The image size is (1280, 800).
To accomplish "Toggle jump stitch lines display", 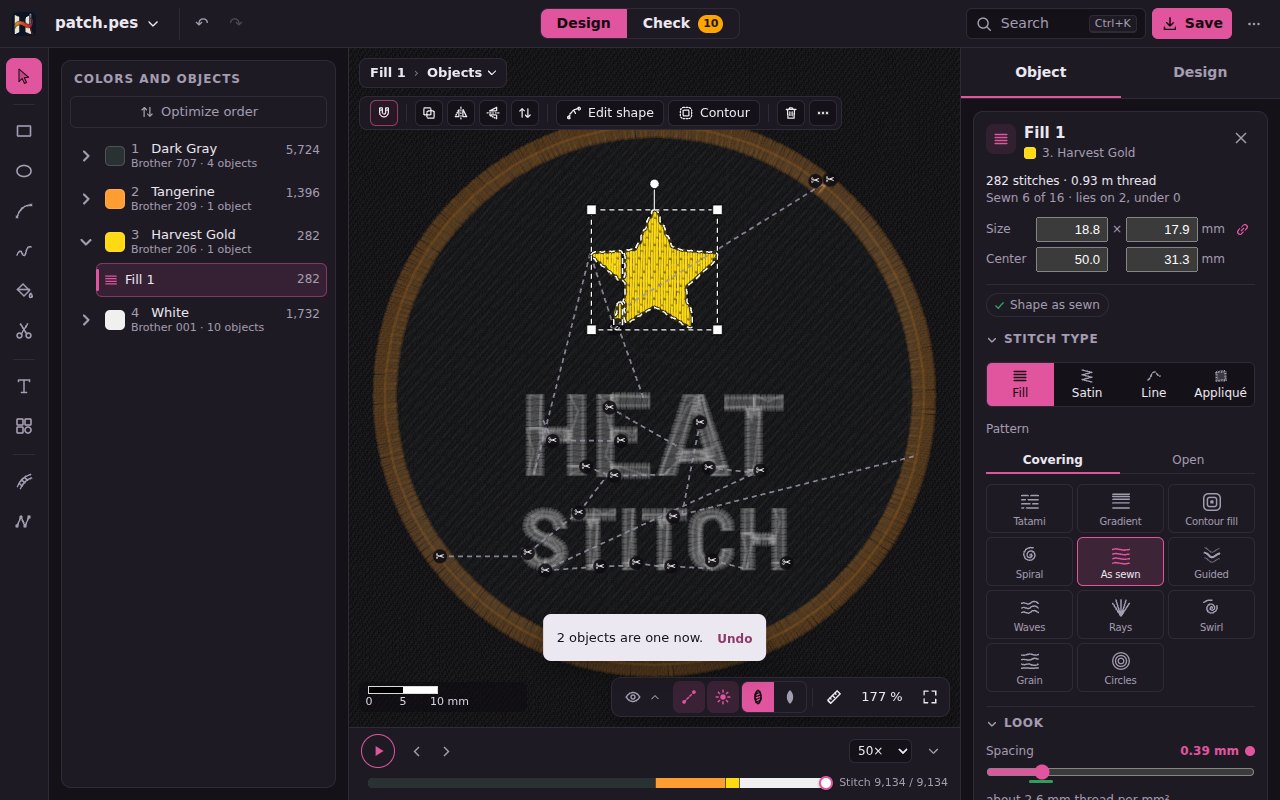I will 688,697.
